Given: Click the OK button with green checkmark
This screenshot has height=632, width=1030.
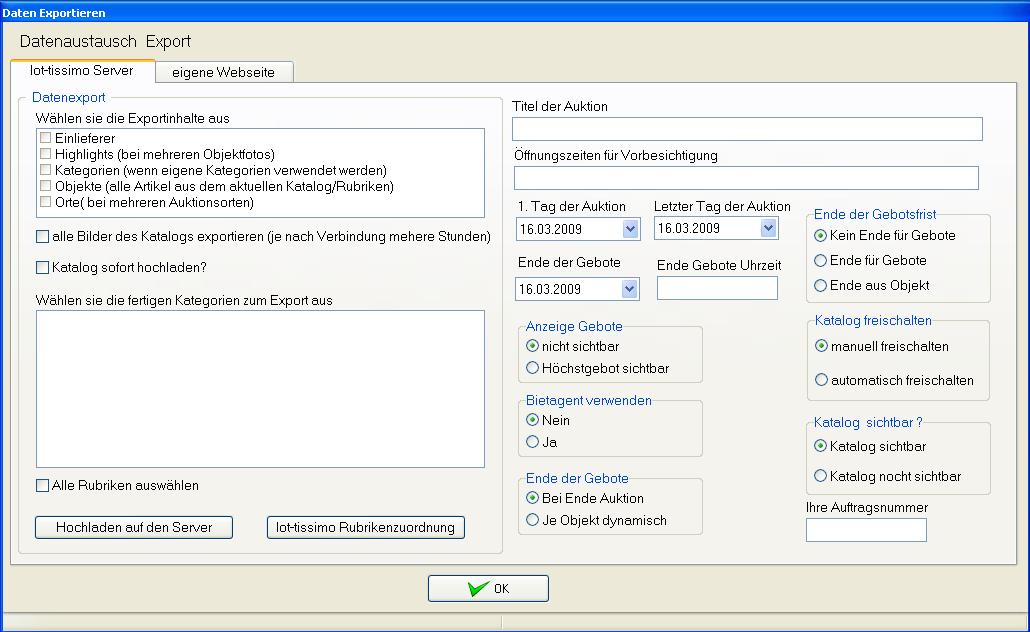Looking at the screenshot, I should pyautogui.click(x=488, y=588).
